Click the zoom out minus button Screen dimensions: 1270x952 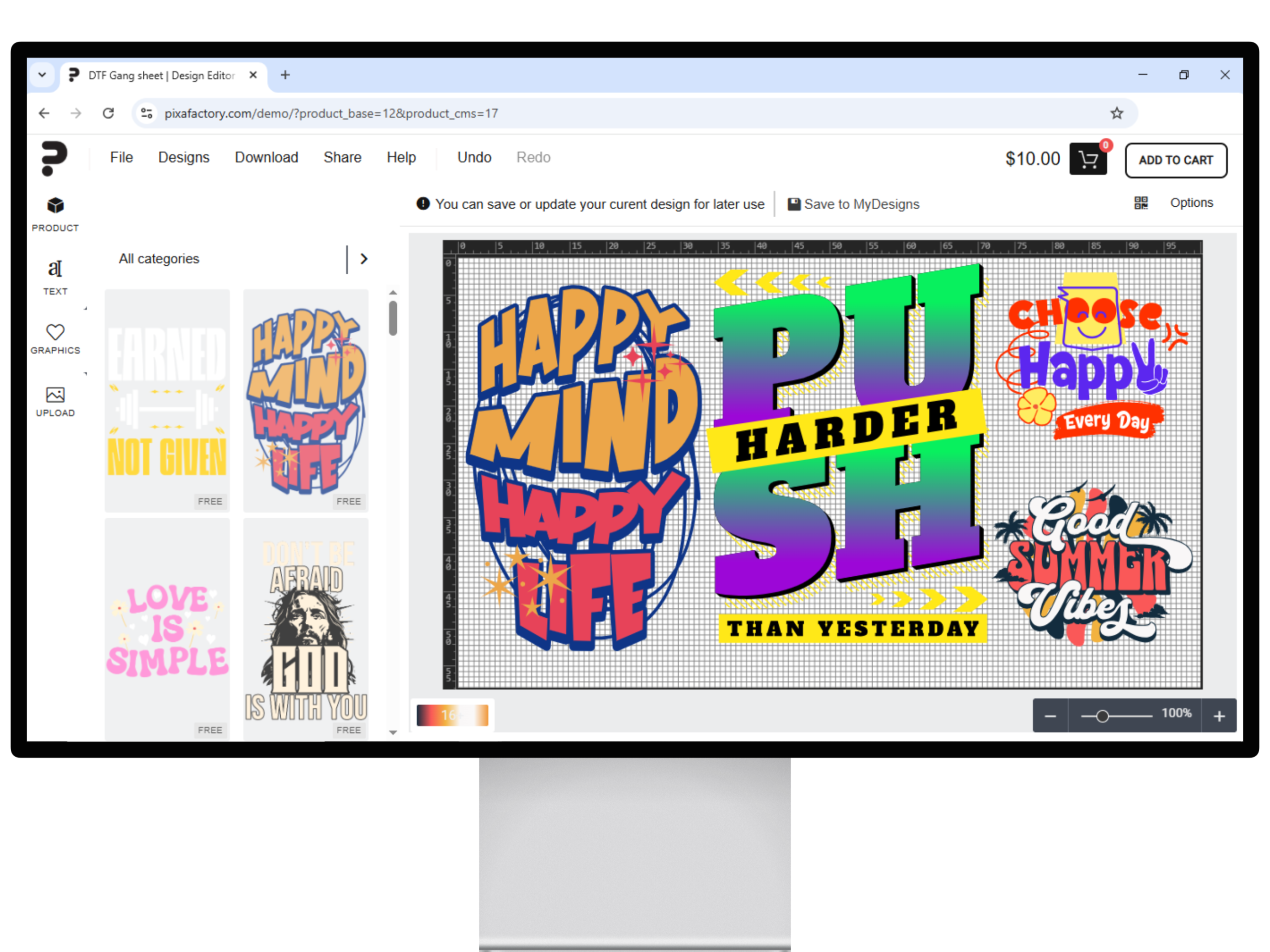click(1050, 715)
